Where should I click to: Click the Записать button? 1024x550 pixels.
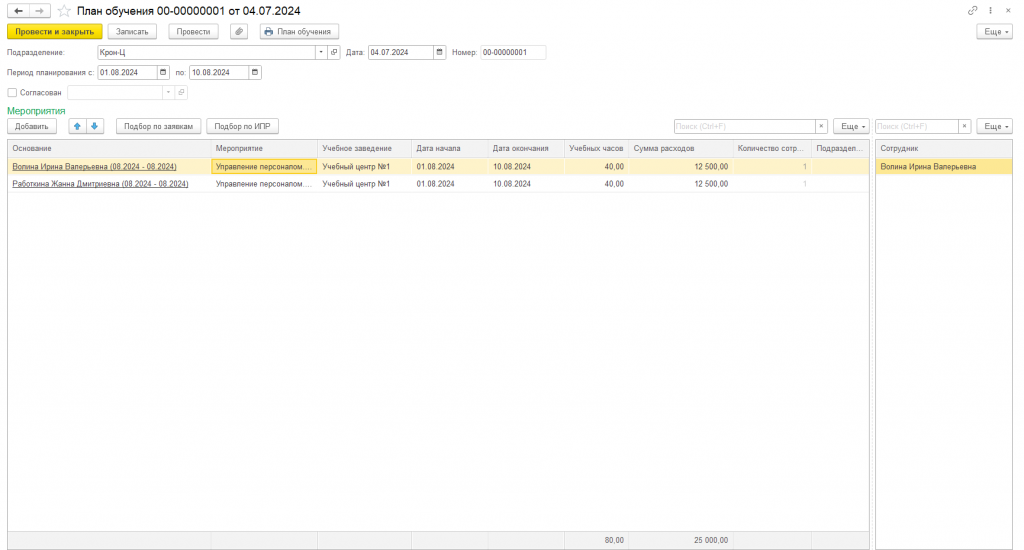132,31
